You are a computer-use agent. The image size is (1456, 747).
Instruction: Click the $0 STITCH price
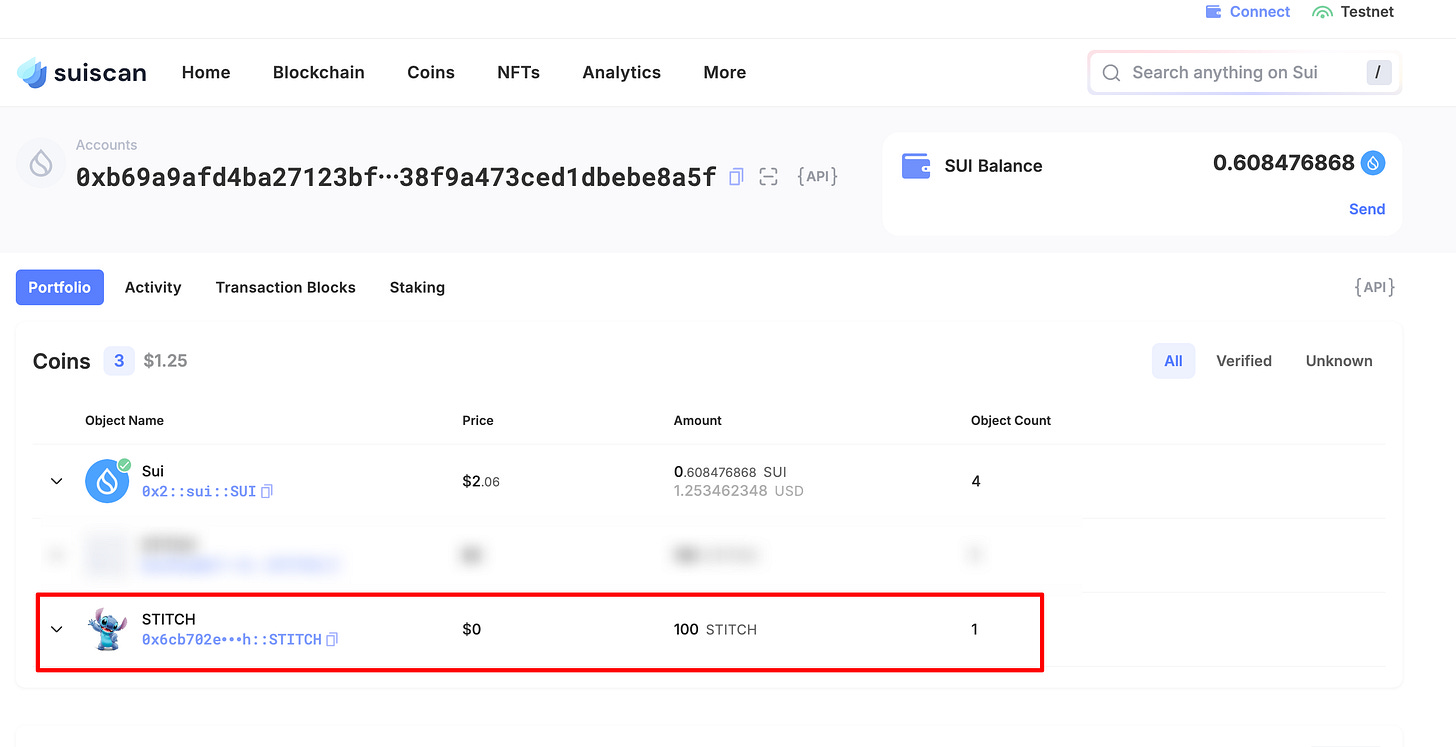(472, 629)
